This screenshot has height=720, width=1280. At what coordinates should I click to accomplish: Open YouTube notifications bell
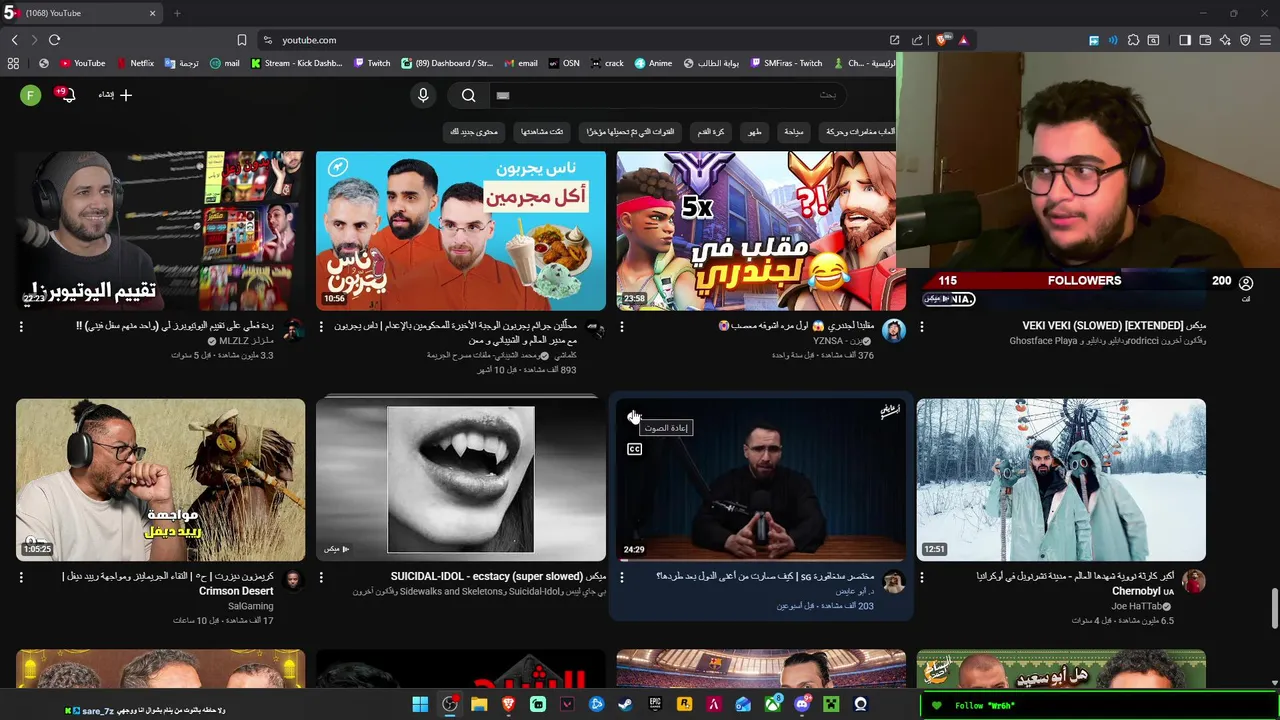point(67,95)
